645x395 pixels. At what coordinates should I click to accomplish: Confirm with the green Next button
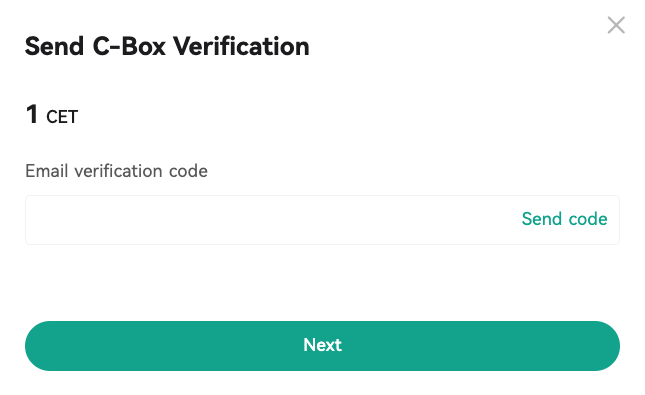pos(322,346)
